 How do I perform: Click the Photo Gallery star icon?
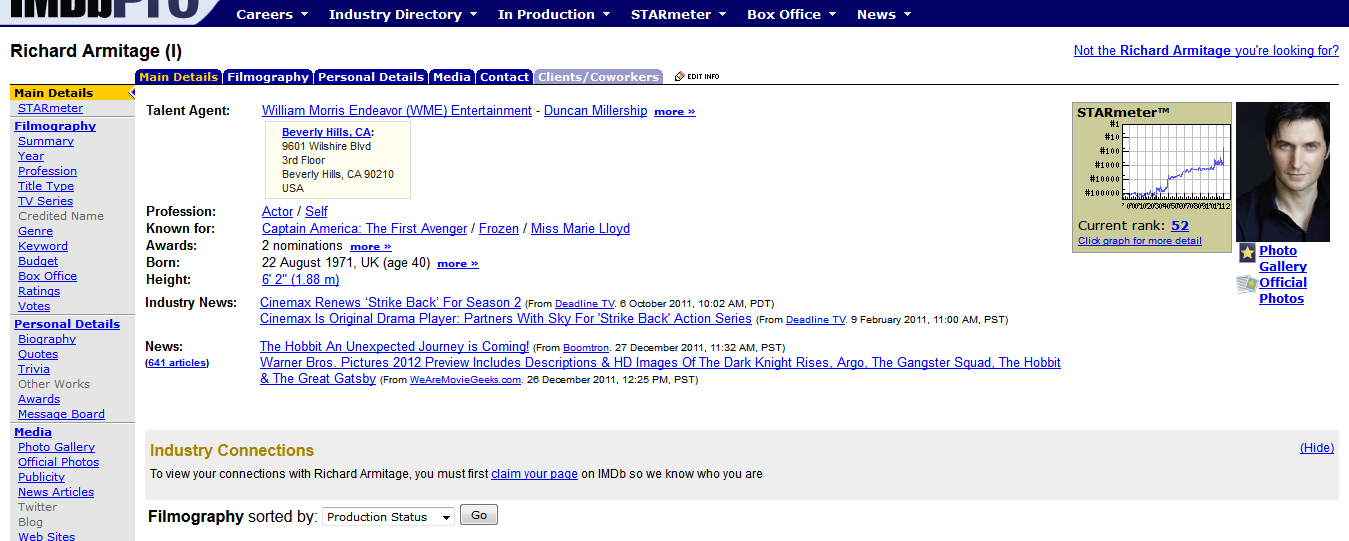pyautogui.click(x=1247, y=253)
